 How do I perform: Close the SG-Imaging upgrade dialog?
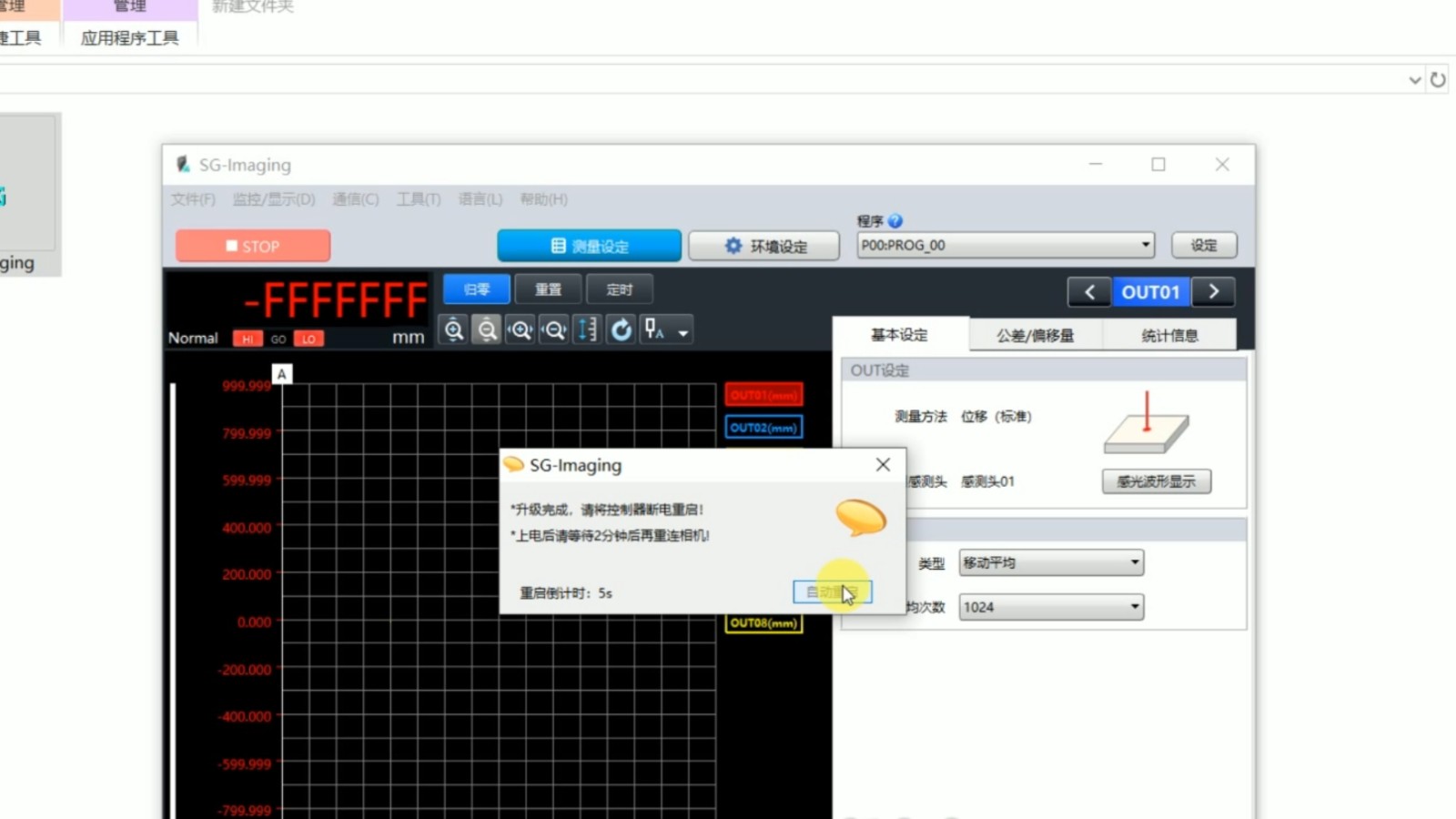[x=883, y=465]
